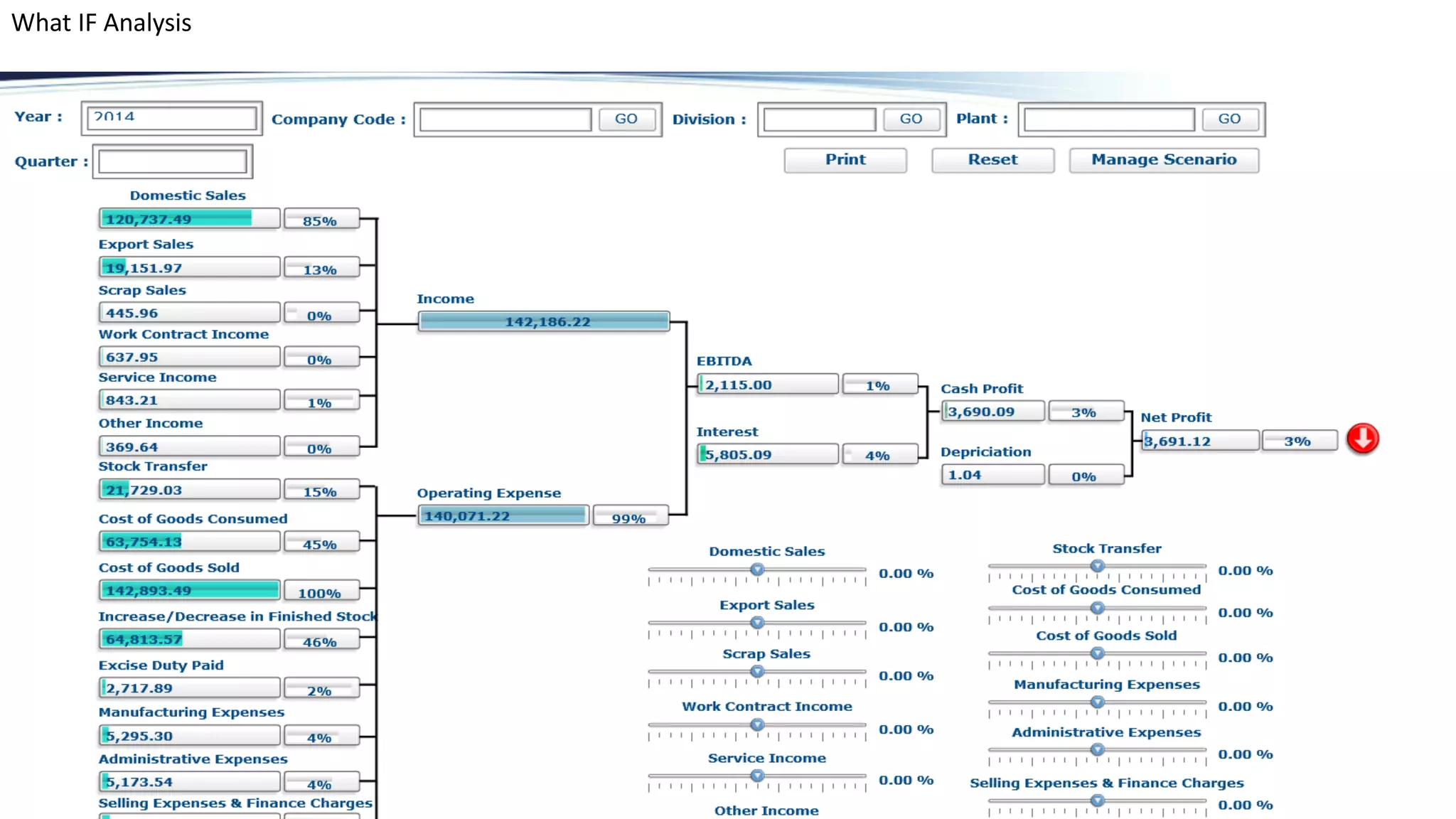This screenshot has height=819, width=1456.
Task: Click the Company Code text box
Action: (x=505, y=119)
